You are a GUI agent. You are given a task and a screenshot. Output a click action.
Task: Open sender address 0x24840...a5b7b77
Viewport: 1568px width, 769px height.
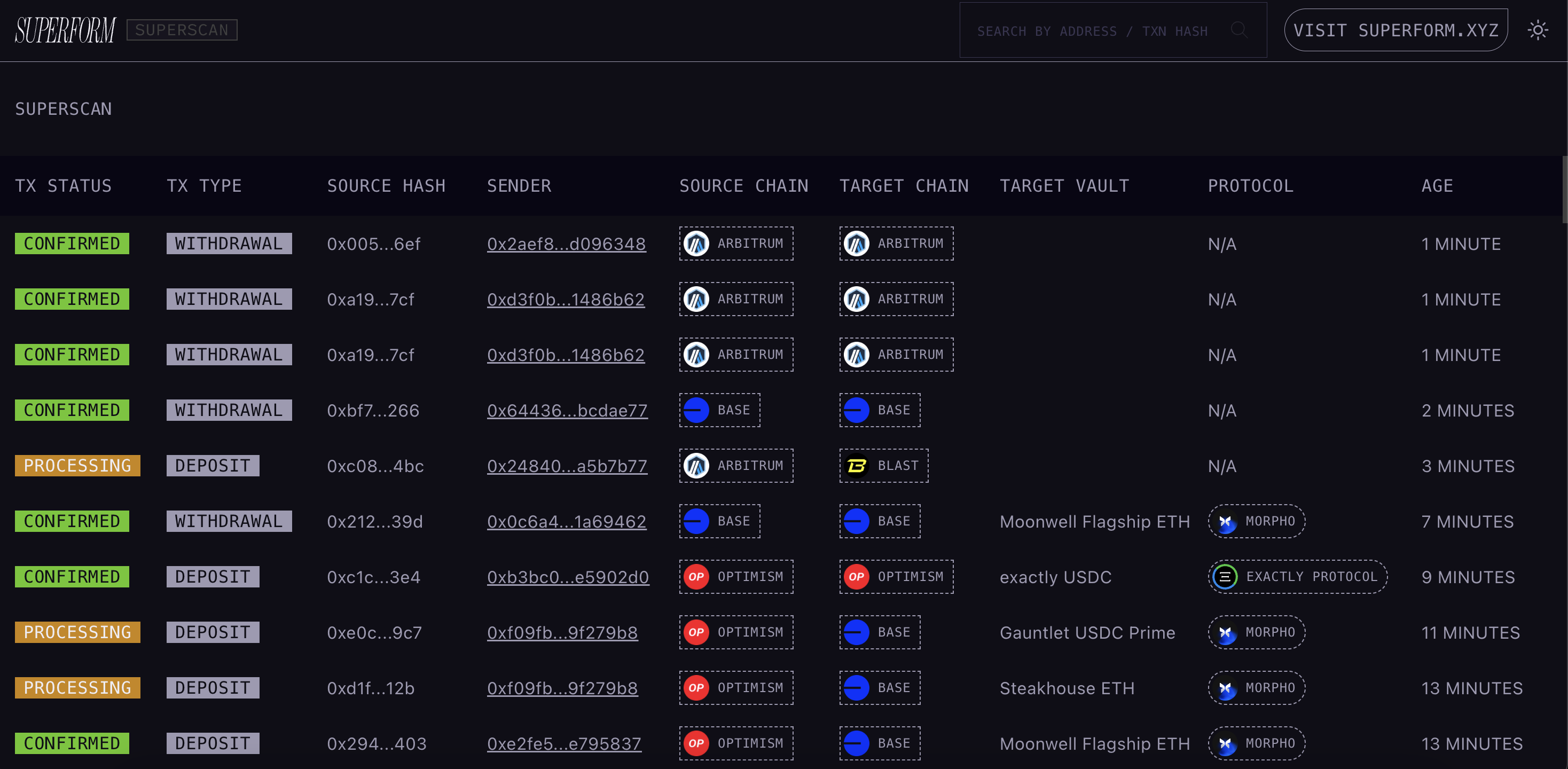(567, 466)
